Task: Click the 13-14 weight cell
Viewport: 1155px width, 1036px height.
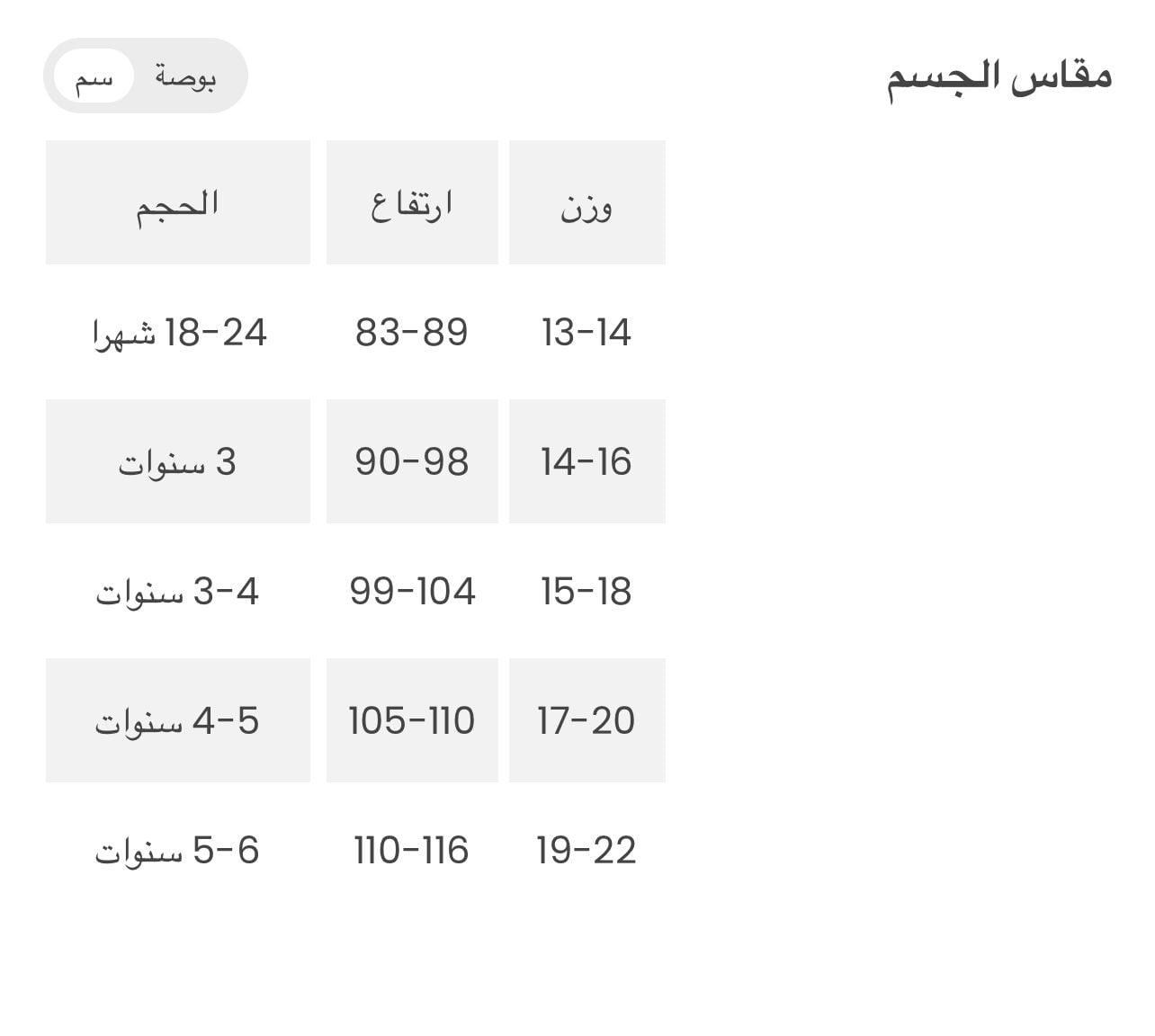Action: (586, 333)
